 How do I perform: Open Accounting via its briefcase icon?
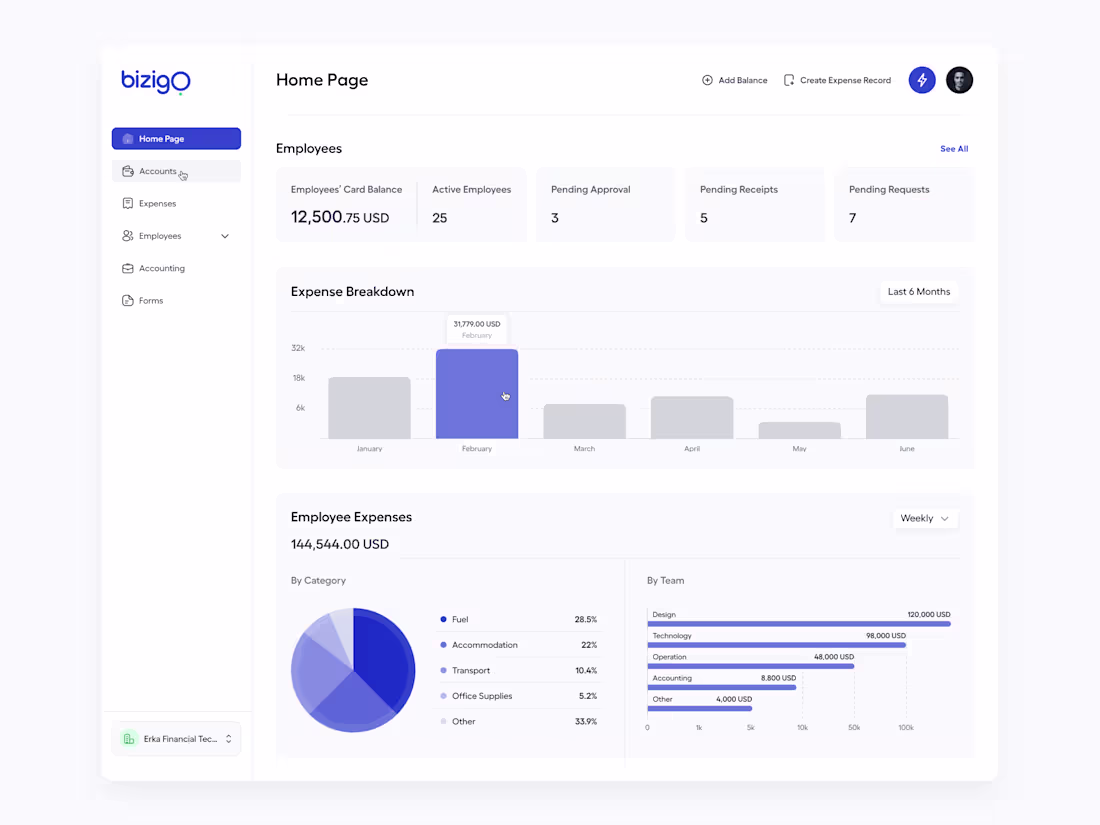click(x=128, y=268)
